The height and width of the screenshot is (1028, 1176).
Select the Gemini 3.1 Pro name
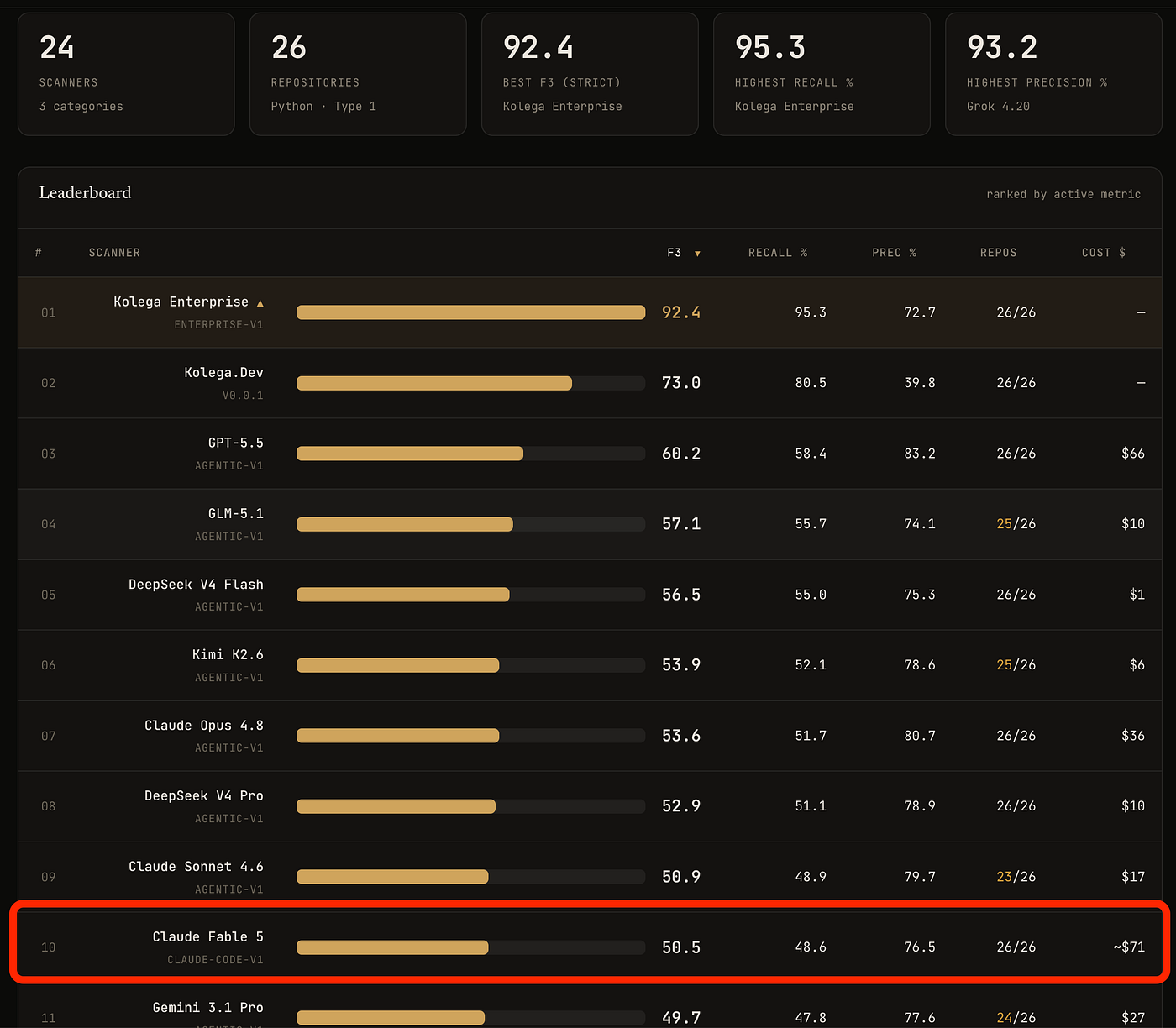(x=207, y=1007)
